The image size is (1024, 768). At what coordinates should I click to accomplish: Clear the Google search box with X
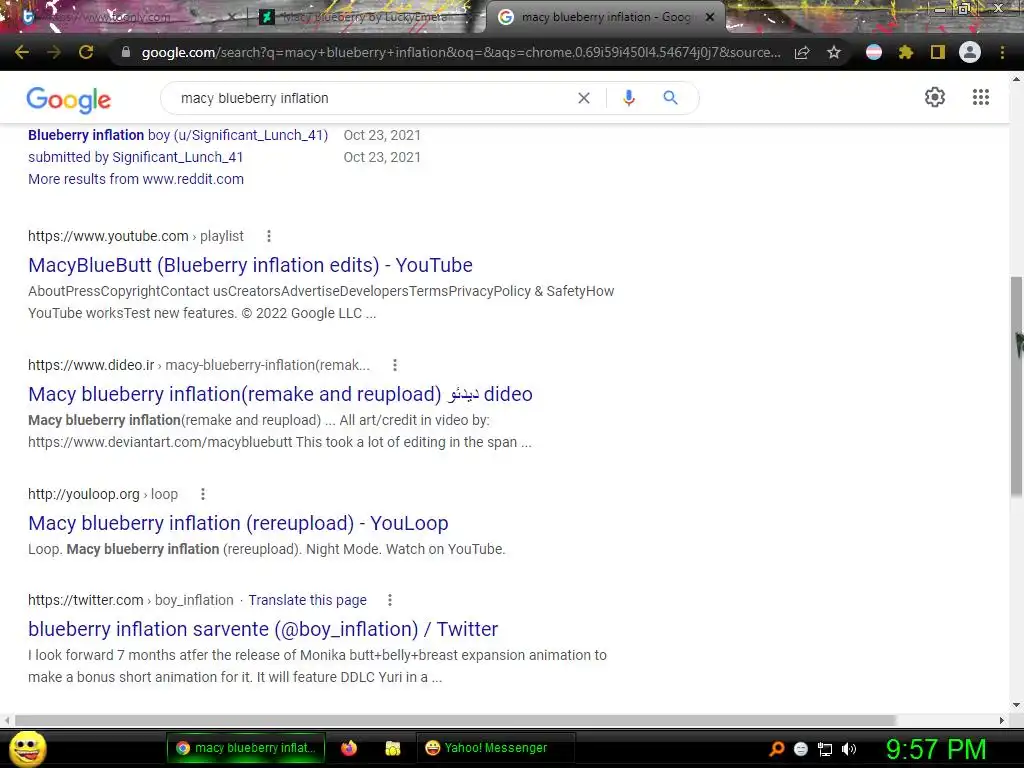[584, 98]
